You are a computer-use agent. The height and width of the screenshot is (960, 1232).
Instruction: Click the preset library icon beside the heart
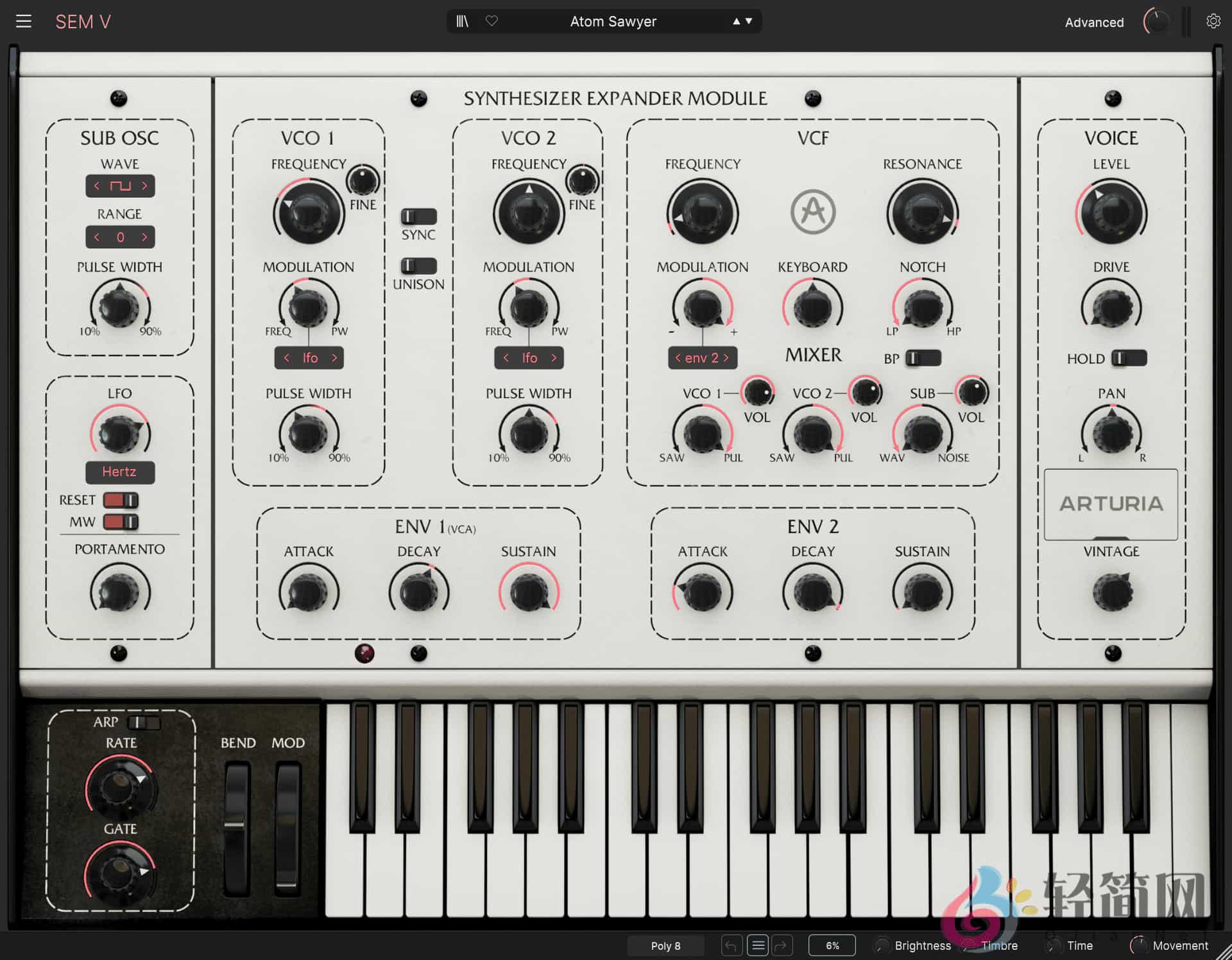pos(461,21)
